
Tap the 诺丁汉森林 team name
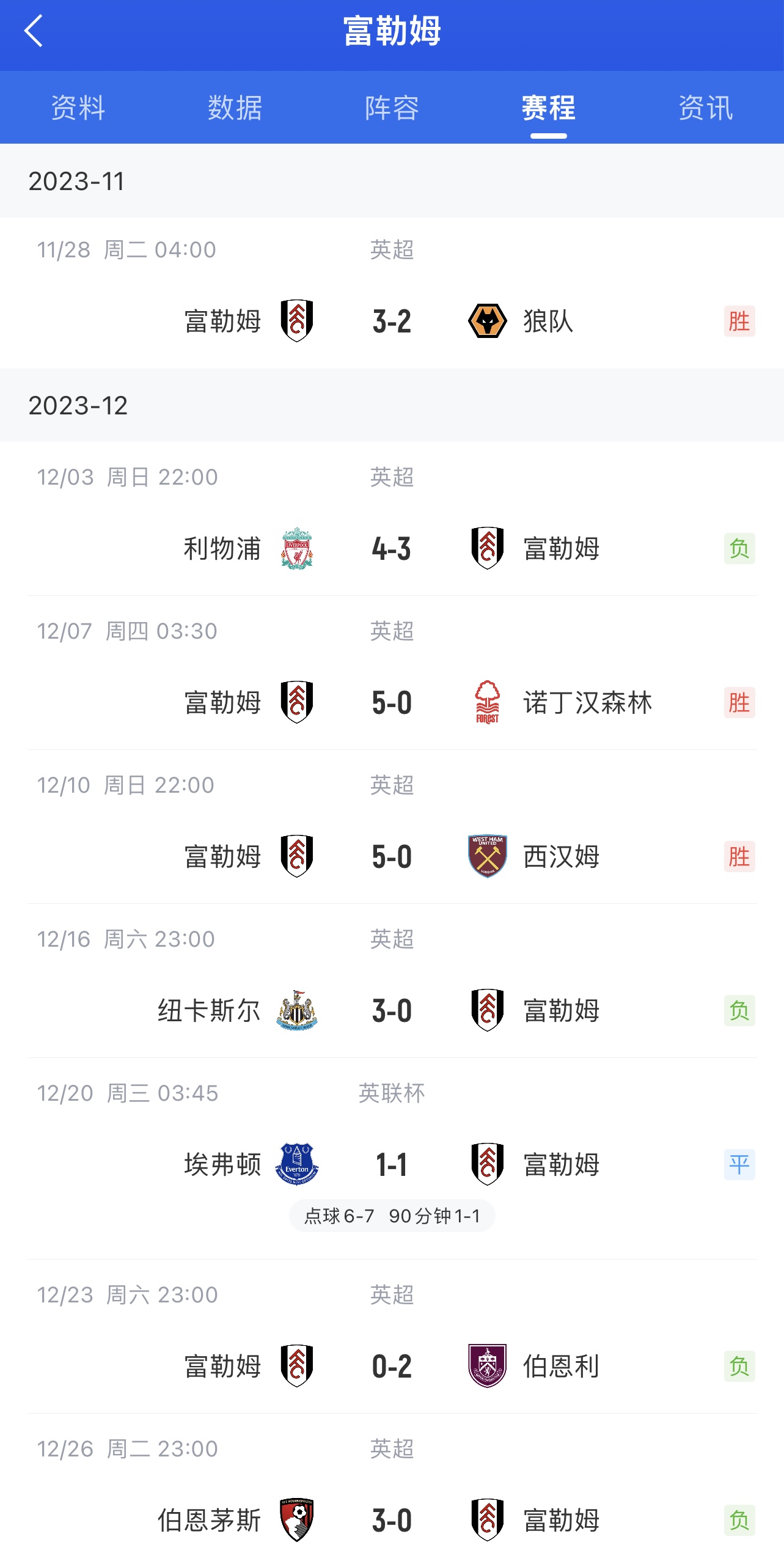(x=587, y=703)
